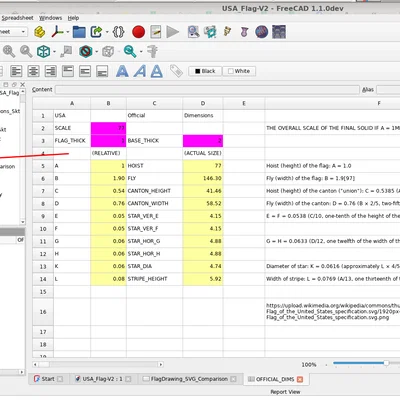Click the tree panel scroll down arrow

22,222
